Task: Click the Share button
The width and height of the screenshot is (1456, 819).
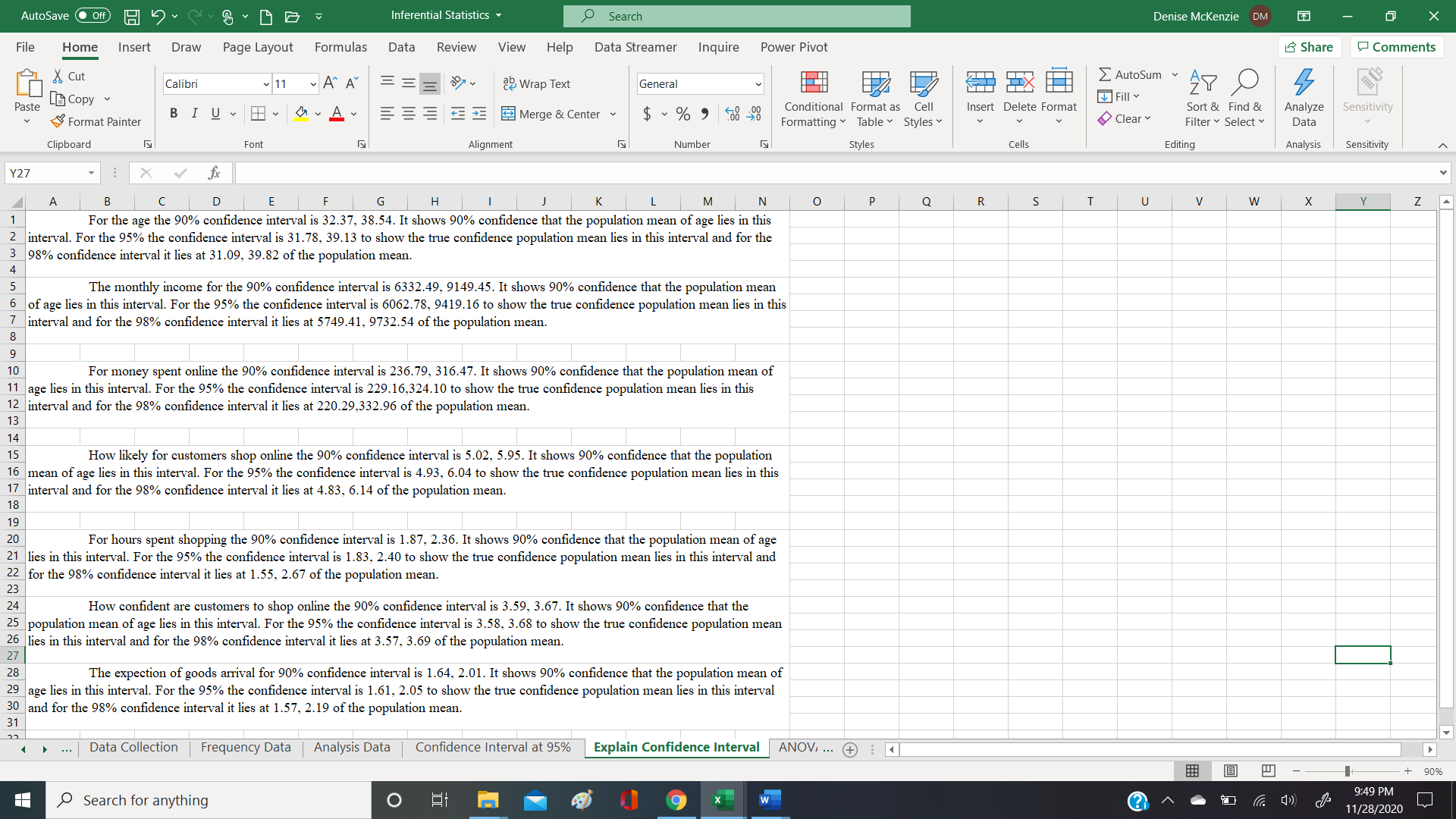Action: coord(1313,46)
